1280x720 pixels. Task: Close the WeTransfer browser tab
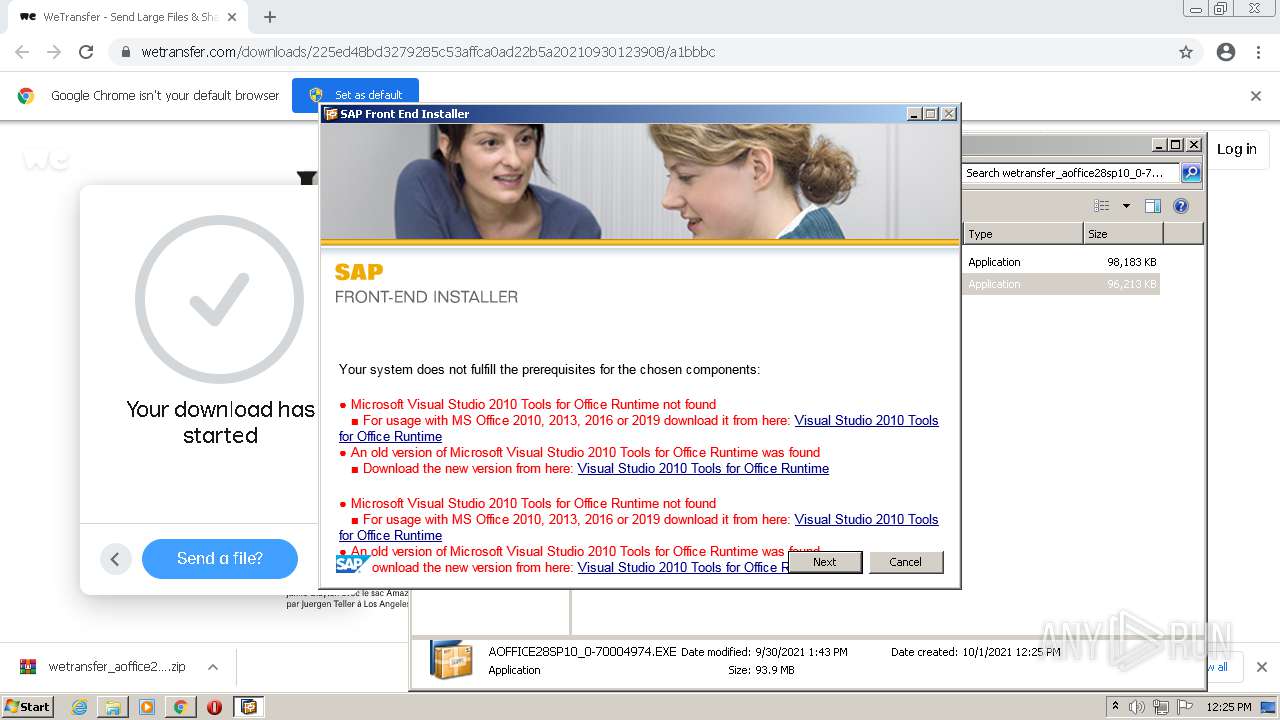pos(232,17)
